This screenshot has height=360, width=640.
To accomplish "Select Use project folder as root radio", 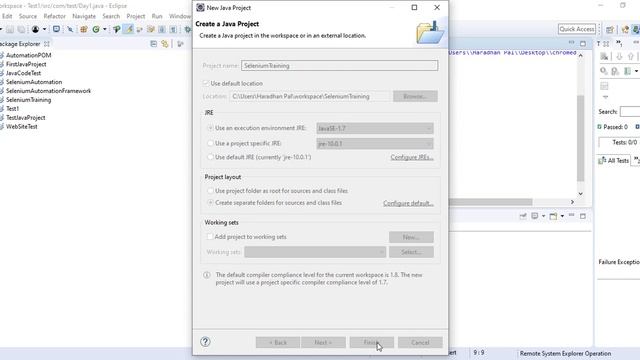I will 211,191.
